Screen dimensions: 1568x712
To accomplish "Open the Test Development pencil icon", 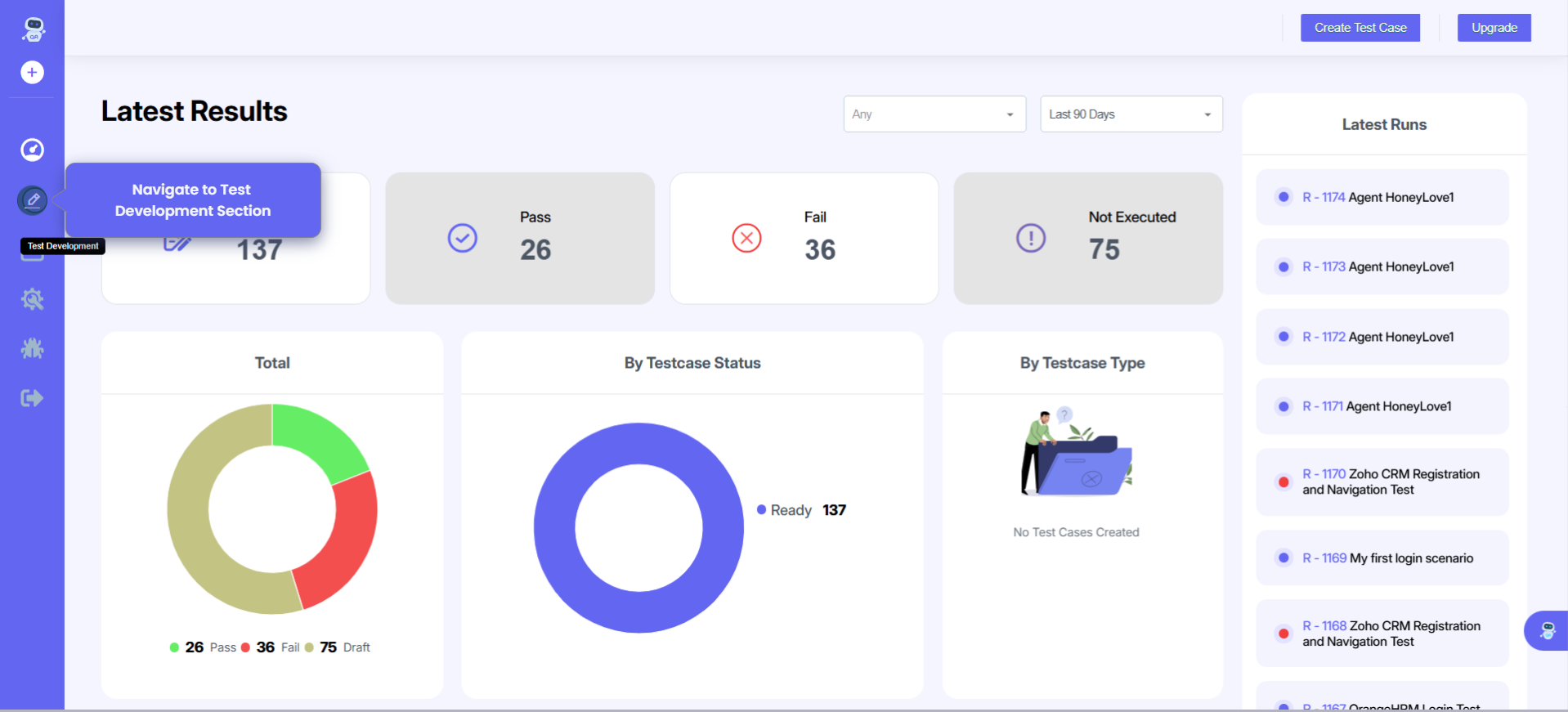I will [33, 200].
